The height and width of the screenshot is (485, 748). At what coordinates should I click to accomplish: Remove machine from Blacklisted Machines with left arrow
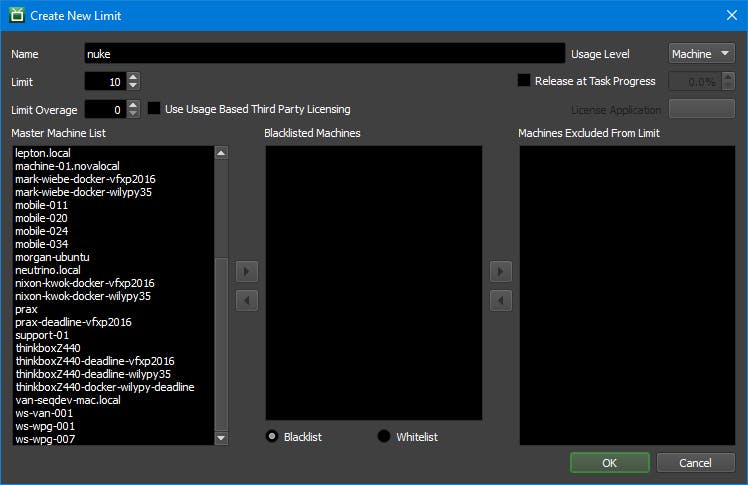click(247, 300)
